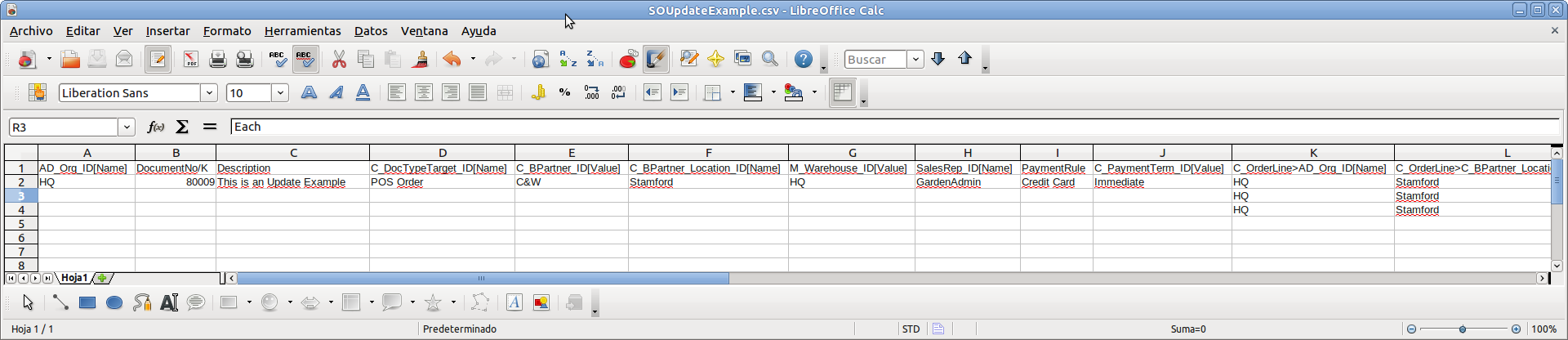
Task: Select cell containing 'Credit Card'
Action: [1057, 181]
